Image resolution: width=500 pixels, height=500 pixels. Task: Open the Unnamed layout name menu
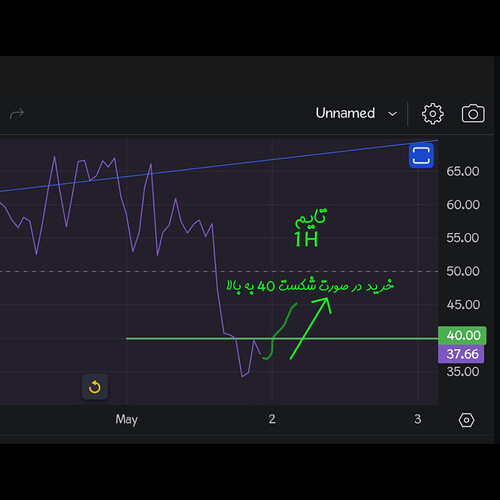(x=345, y=113)
